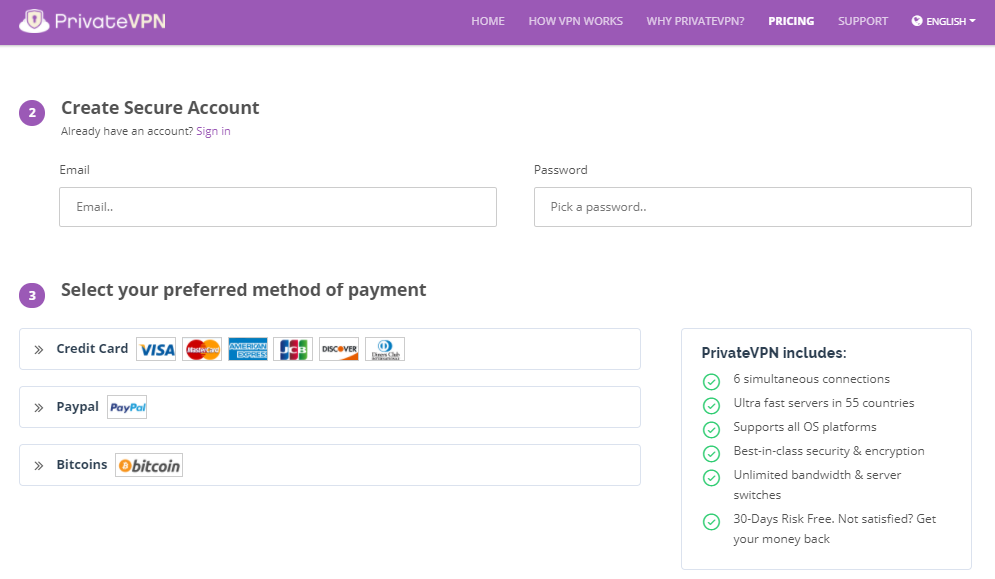
Task: Click checkmark beside Best-in-class security
Action: tap(711, 454)
